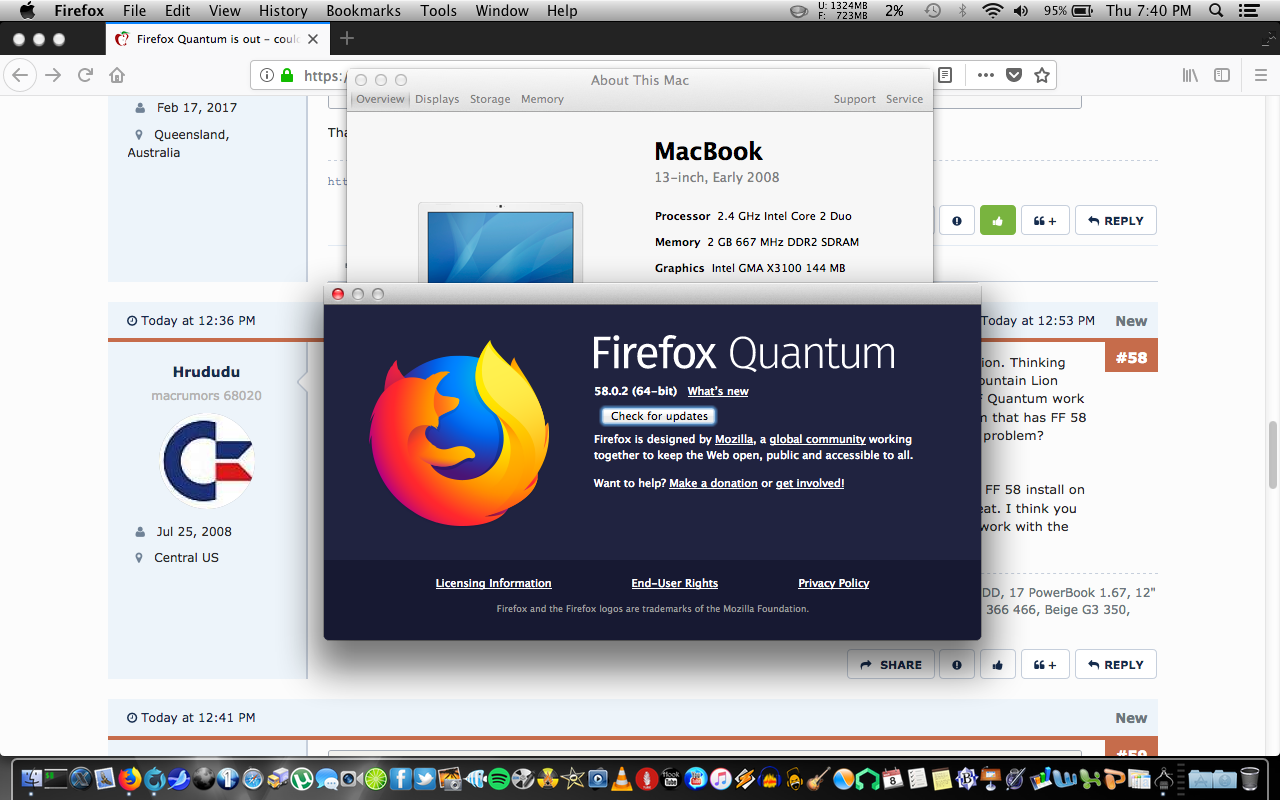Viewport: 1280px width, 800px height.
Task: Click Check for updates button
Action: pos(659,416)
